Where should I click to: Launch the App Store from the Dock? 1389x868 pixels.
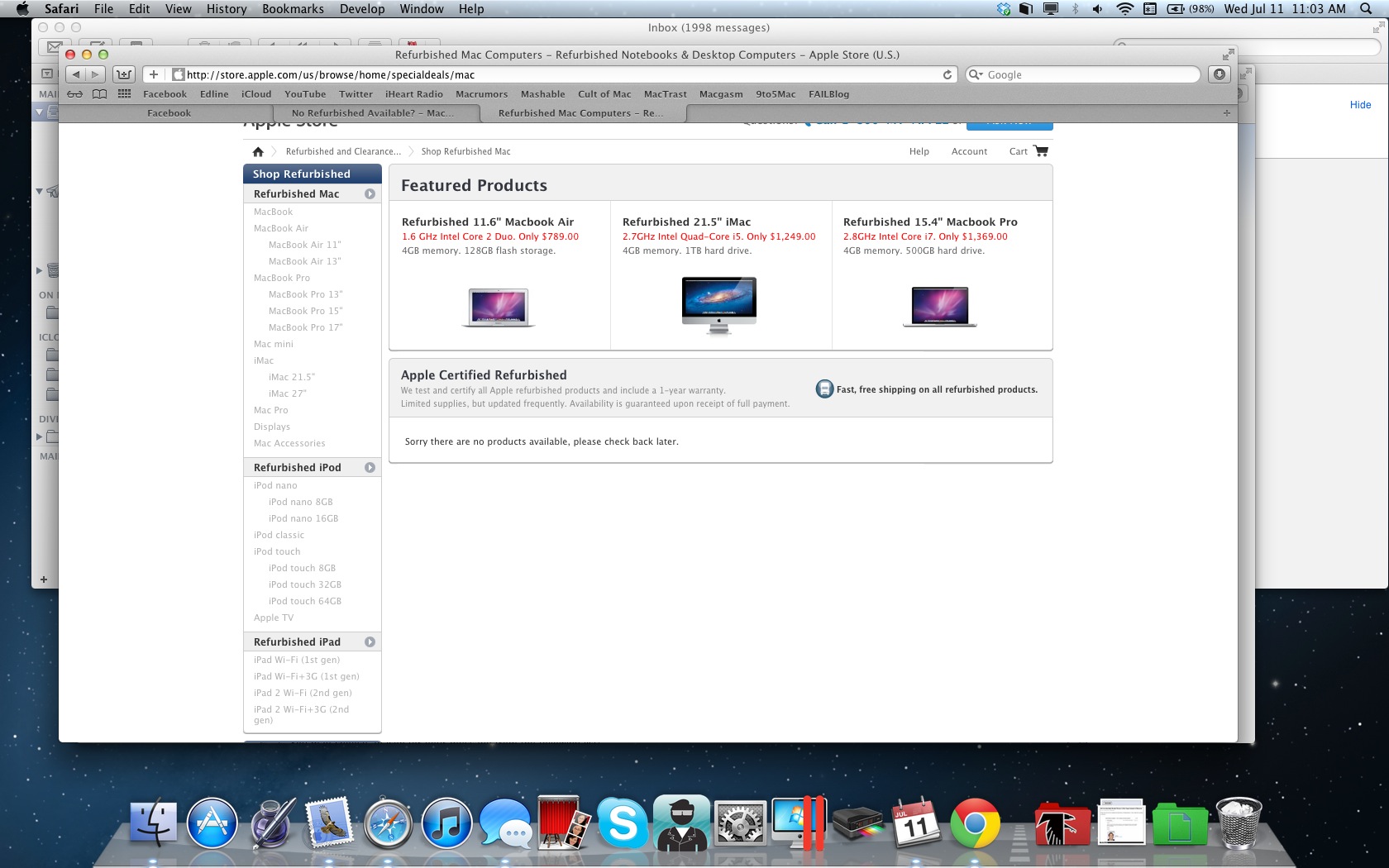[212, 824]
